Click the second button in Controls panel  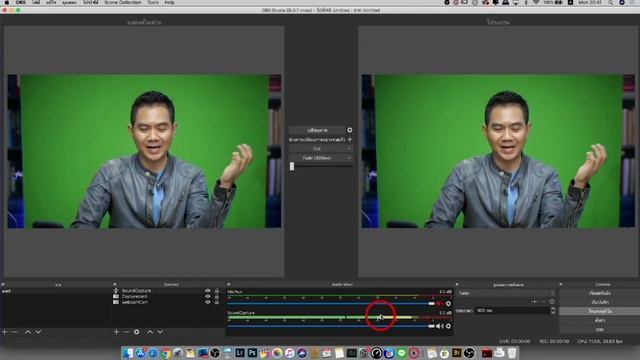pos(600,302)
